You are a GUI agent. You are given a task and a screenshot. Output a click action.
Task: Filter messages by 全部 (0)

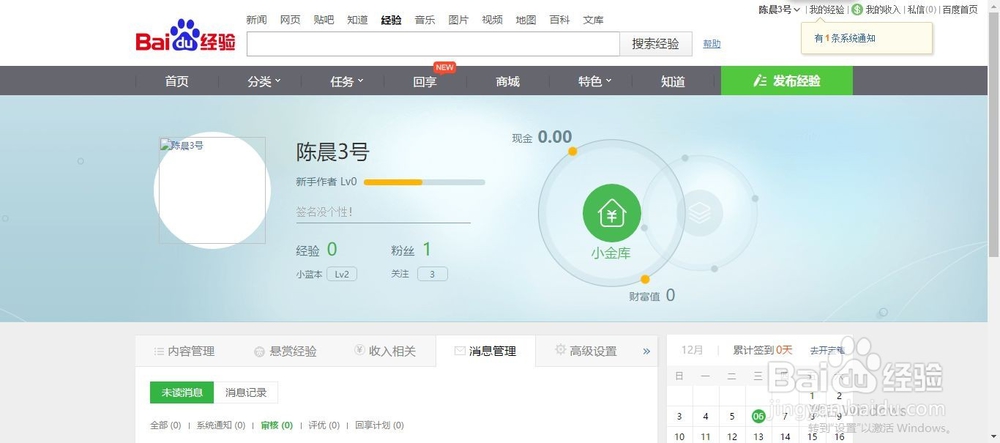166,425
